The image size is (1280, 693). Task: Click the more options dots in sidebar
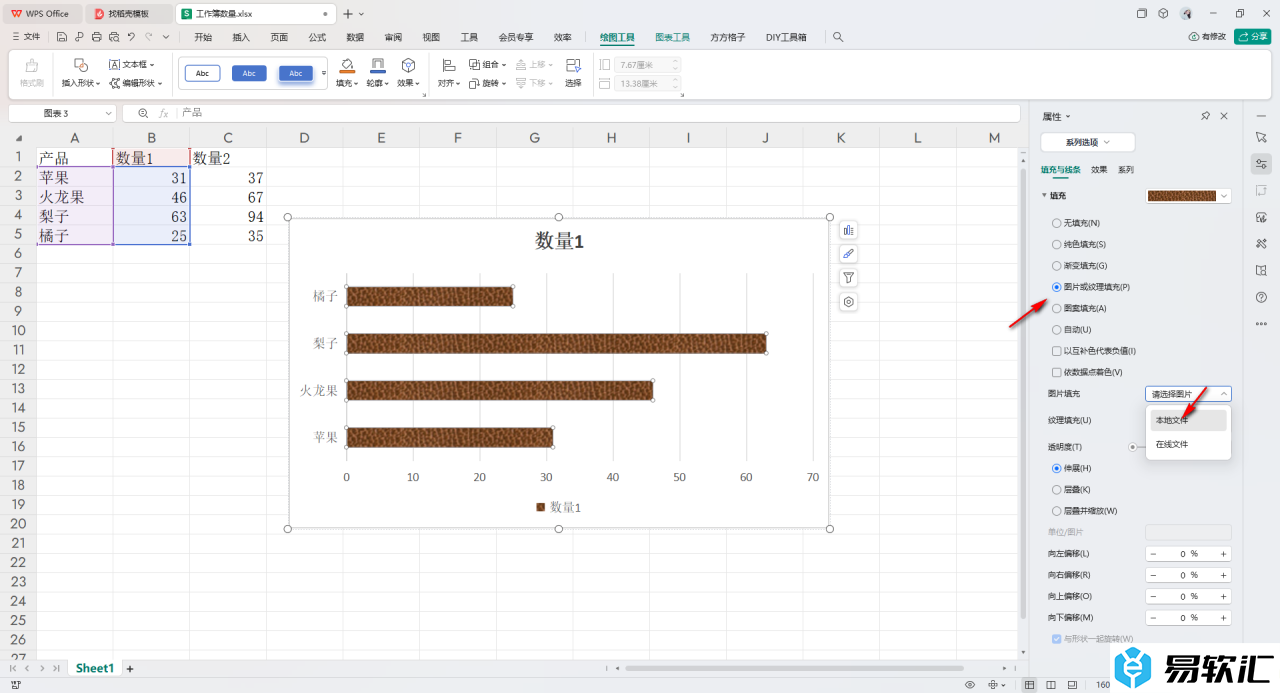pyautogui.click(x=1261, y=323)
